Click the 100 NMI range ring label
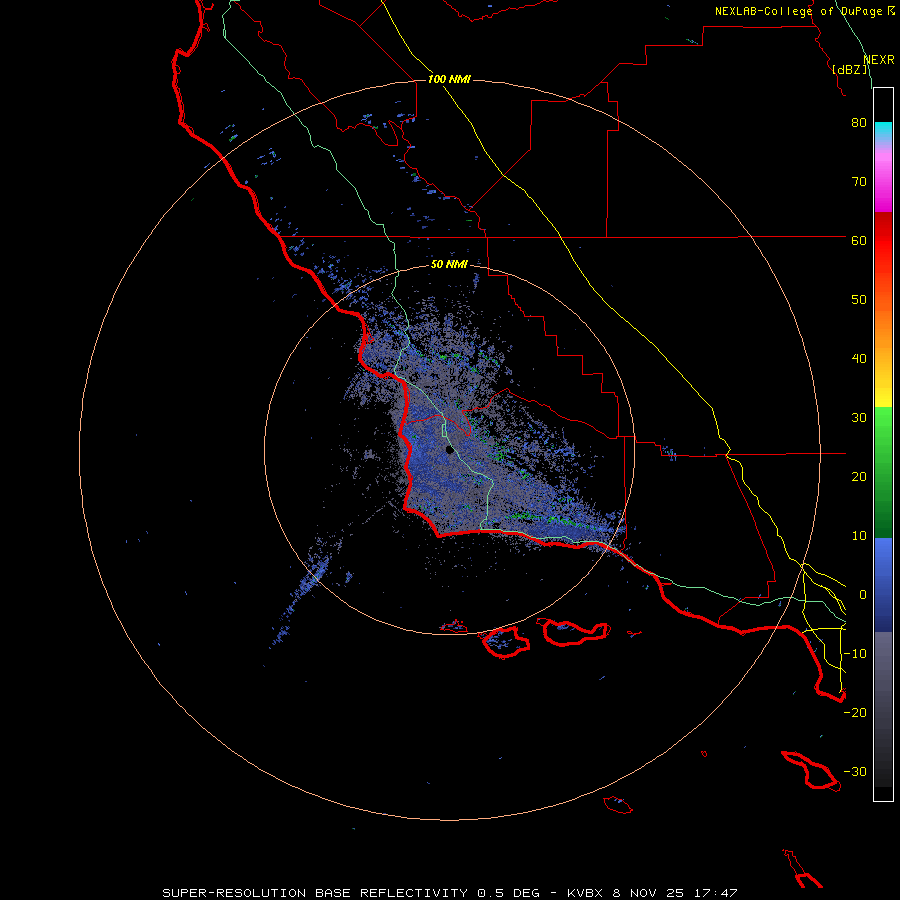900x900 pixels. pyautogui.click(x=449, y=79)
